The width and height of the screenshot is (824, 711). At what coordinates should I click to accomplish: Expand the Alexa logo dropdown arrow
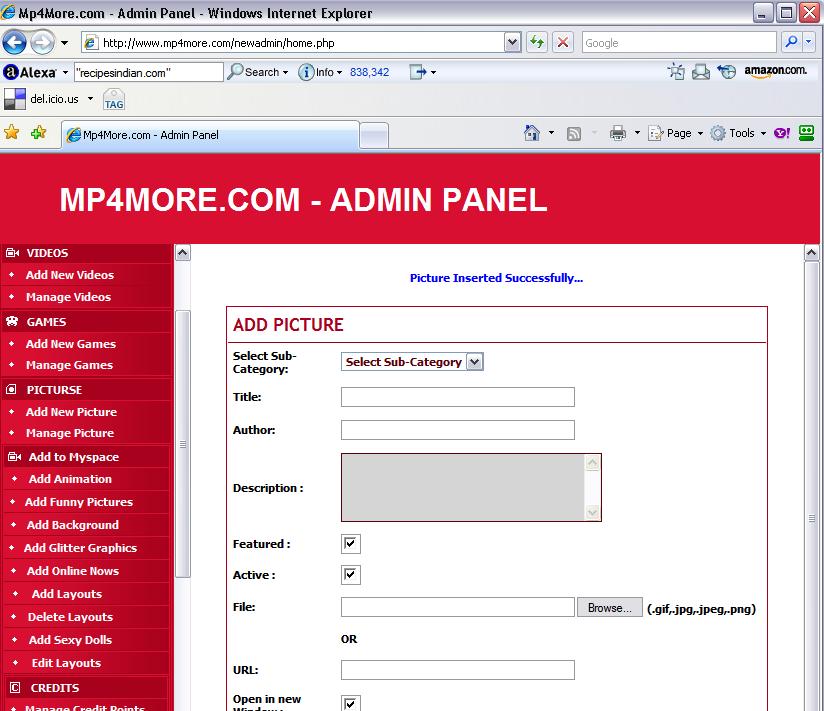65,72
